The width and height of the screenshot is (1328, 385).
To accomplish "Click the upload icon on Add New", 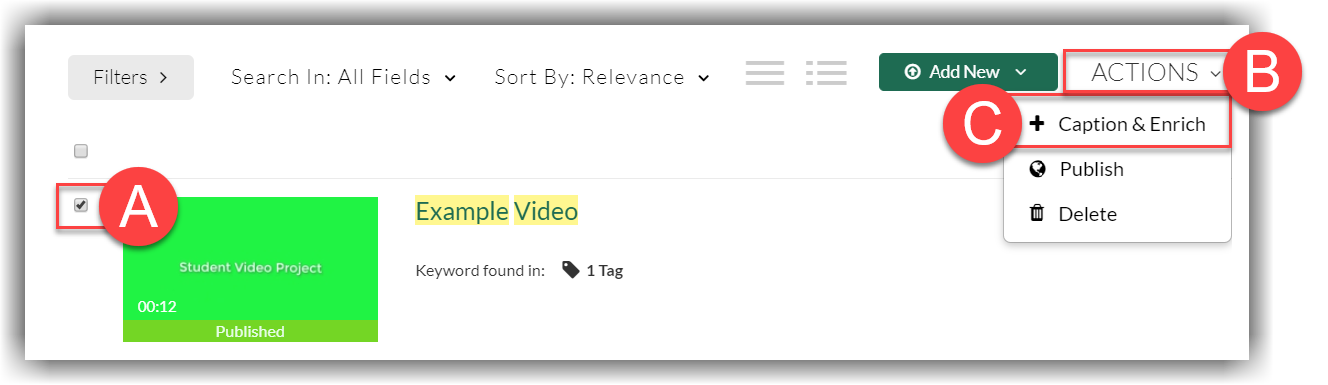I will (x=911, y=72).
